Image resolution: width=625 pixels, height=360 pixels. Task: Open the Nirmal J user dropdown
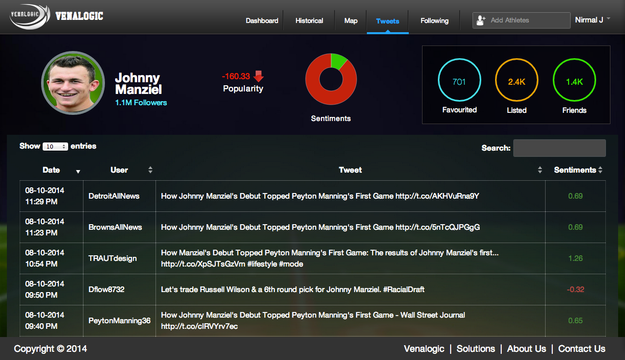pyautogui.click(x=592, y=20)
